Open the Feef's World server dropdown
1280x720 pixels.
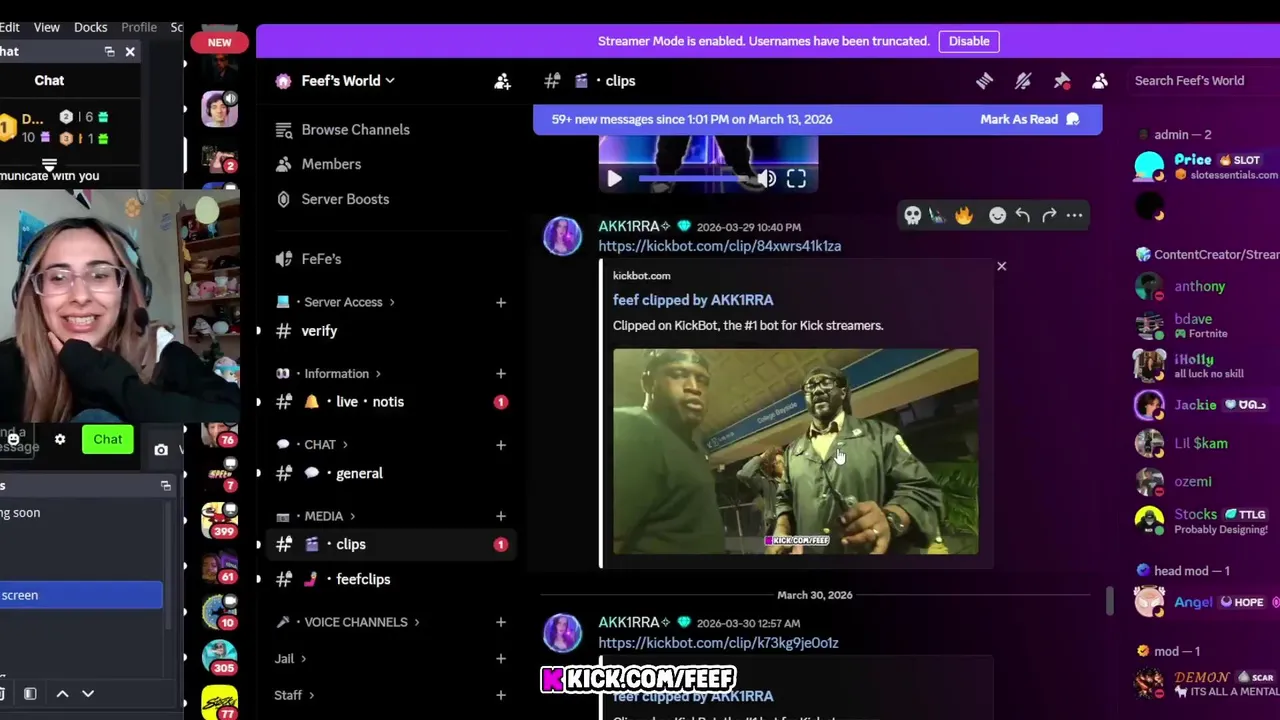click(347, 81)
